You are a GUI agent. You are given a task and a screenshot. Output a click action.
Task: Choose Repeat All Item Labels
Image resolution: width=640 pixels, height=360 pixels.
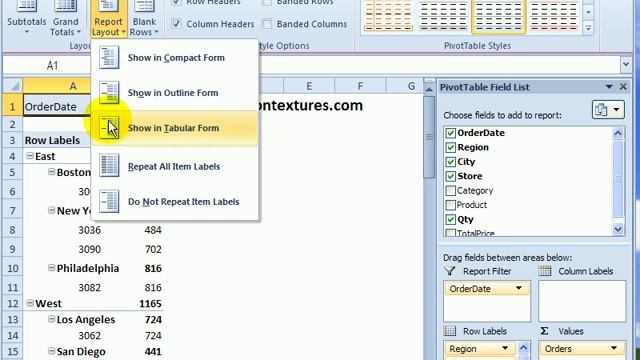coord(176,166)
